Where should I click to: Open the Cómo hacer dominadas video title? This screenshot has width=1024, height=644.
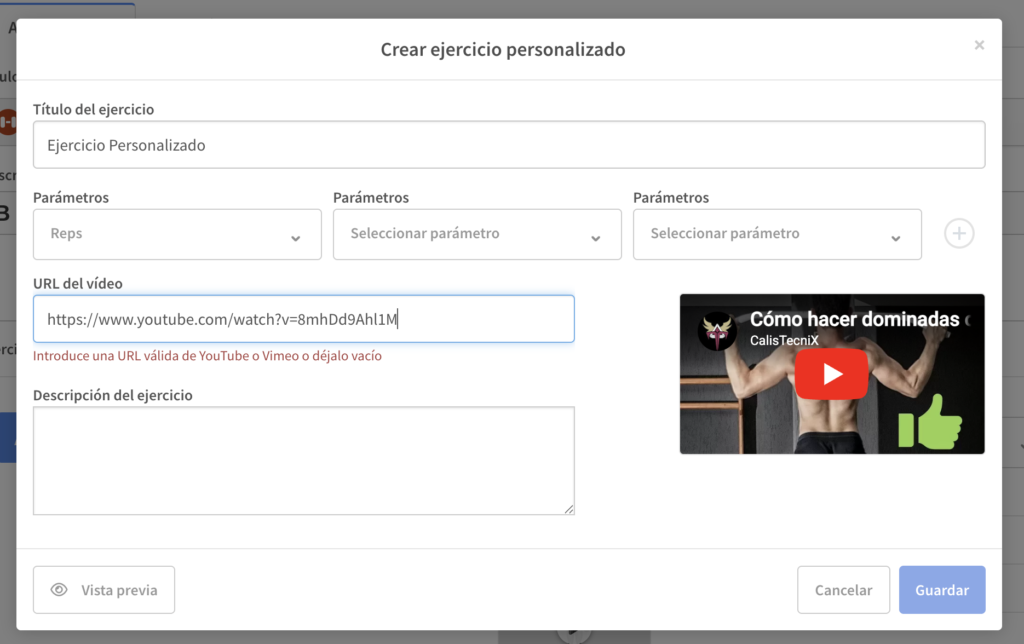coord(855,320)
